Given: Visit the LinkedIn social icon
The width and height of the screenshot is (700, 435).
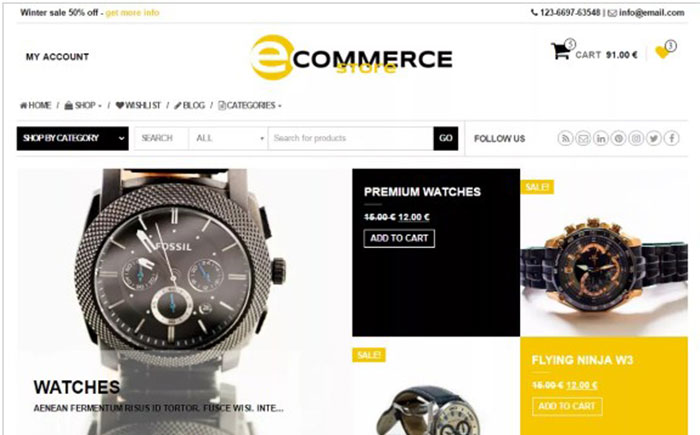Looking at the screenshot, I should [601, 138].
